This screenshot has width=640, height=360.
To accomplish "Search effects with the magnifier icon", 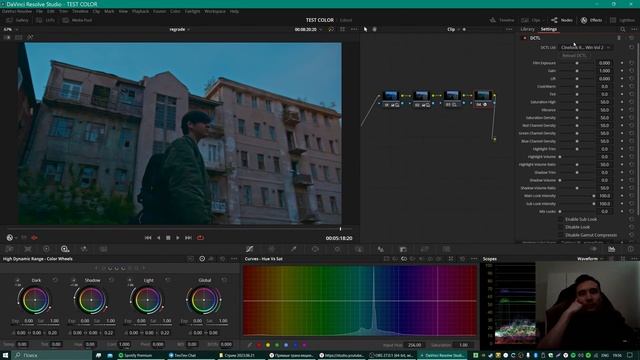I will click(x=622, y=29).
